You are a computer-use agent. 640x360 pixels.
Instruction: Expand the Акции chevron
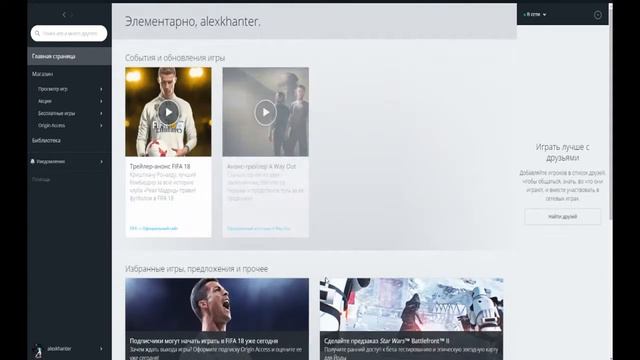tap(101, 101)
